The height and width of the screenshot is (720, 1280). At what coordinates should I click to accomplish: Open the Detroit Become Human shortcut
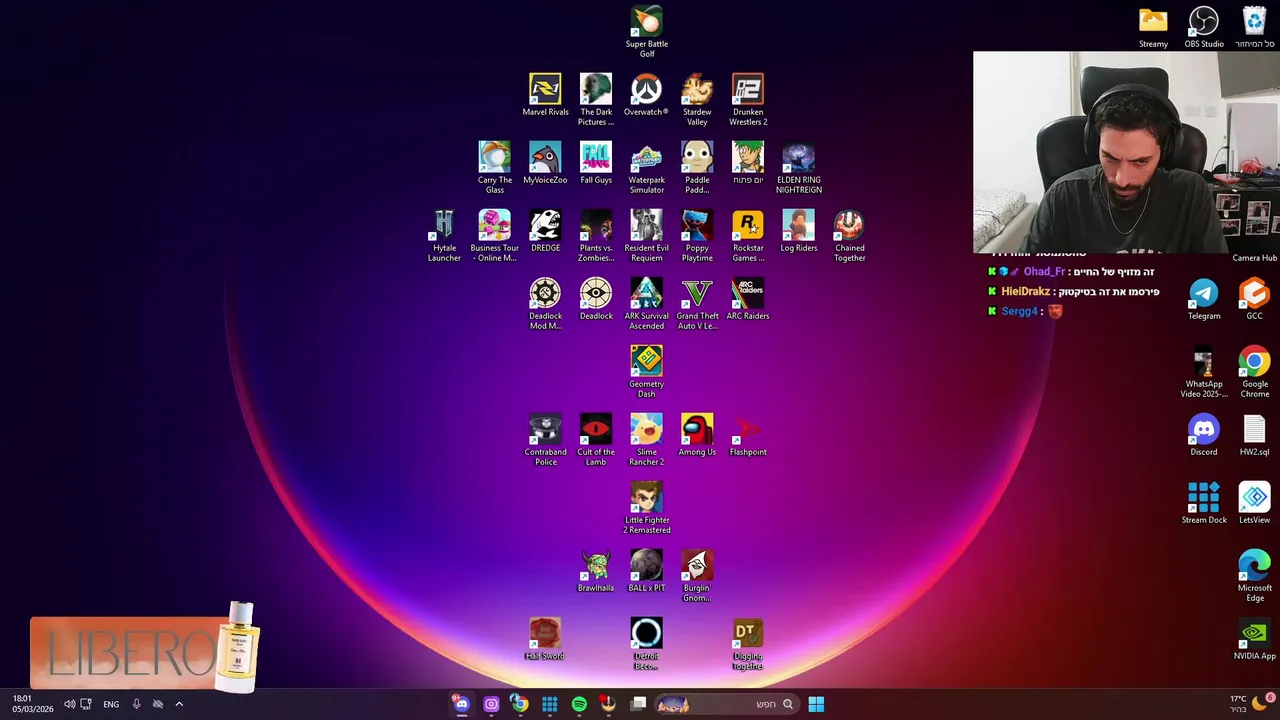tap(646, 643)
